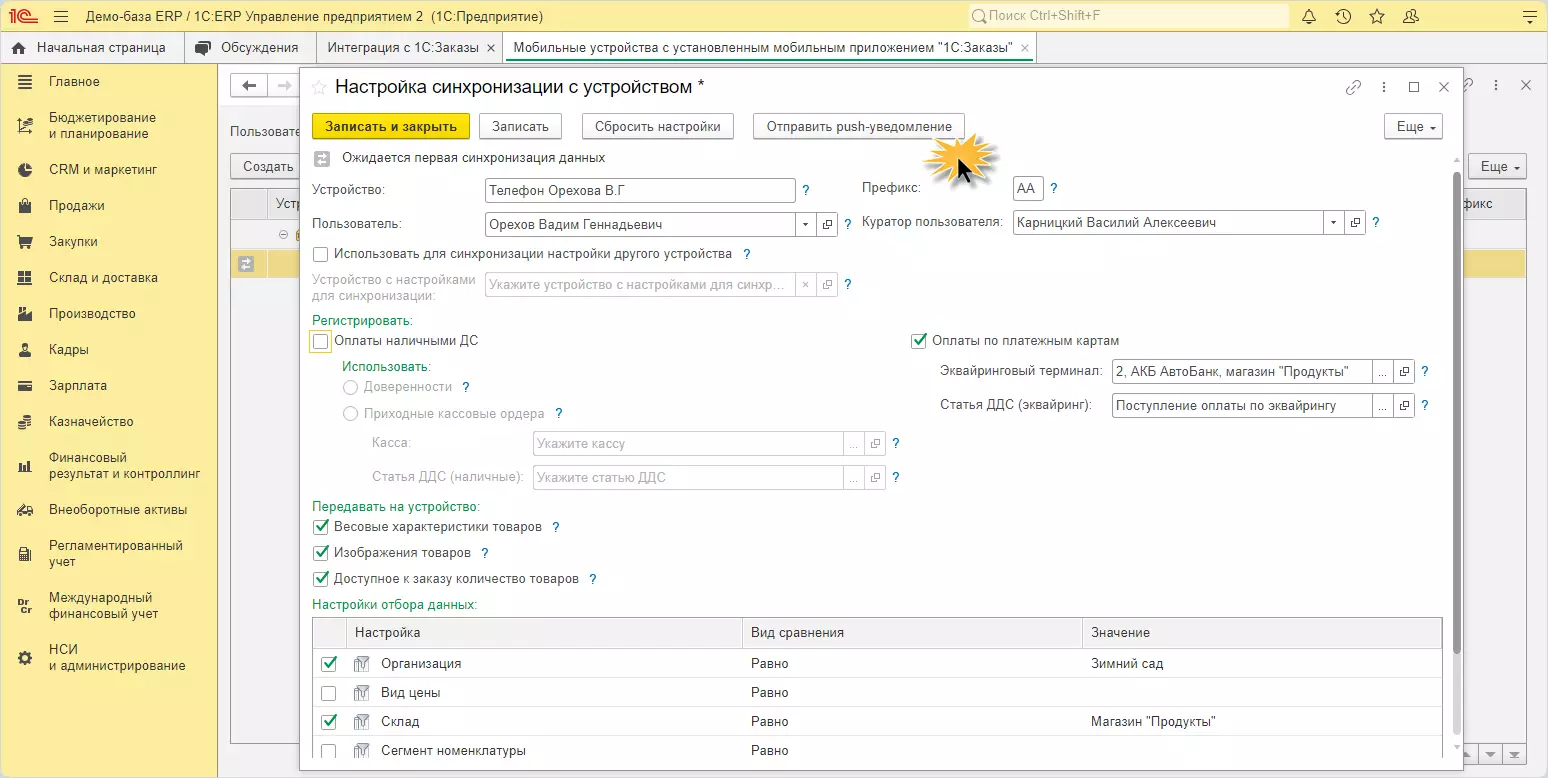This screenshot has width=1548, height=778.
Task: Choose Статья ДДС (эквайринг) with ellipsis button
Action: coord(1383,406)
